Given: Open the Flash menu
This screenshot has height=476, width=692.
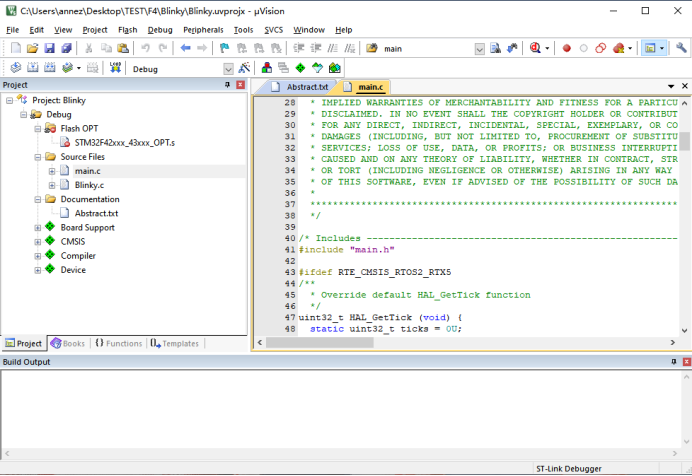Looking at the screenshot, I should tap(127, 30).
